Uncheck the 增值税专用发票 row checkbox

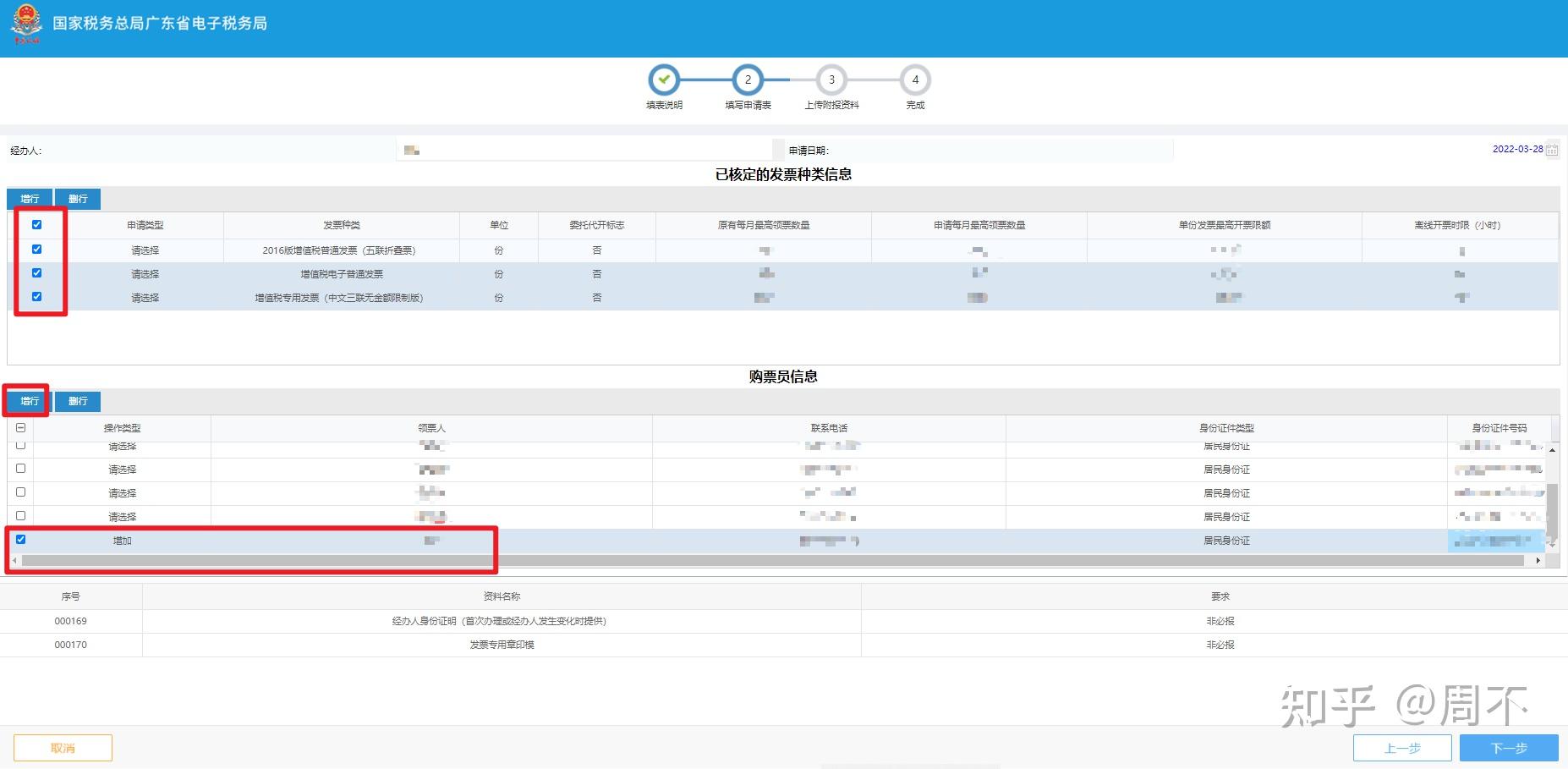coord(36,296)
